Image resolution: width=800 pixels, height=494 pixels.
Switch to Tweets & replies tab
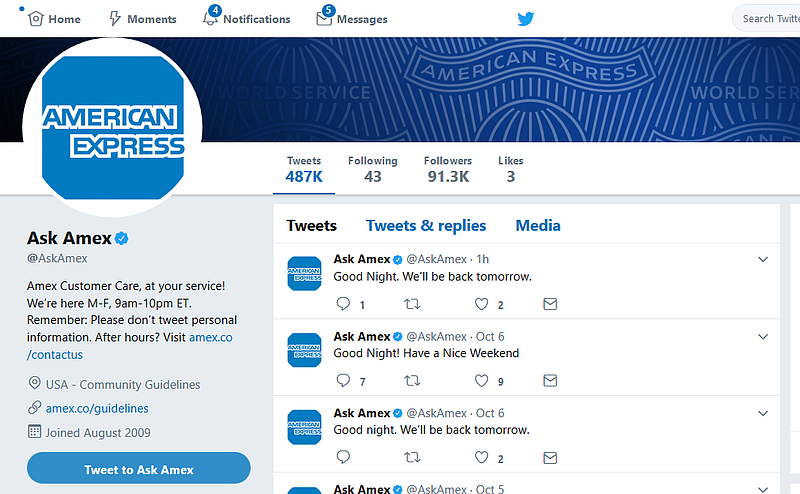(x=426, y=226)
